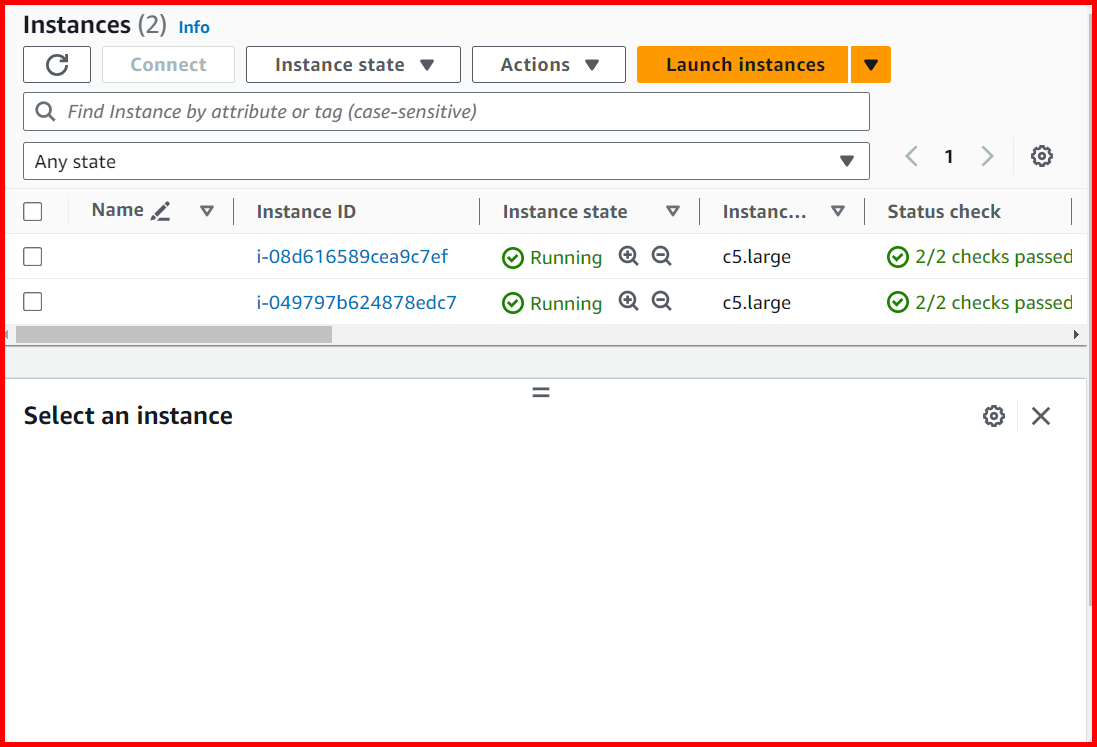Screen dimensions: 1097x747
Task: Expand the Launch instances split-button arrow
Action: pos(870,64)
